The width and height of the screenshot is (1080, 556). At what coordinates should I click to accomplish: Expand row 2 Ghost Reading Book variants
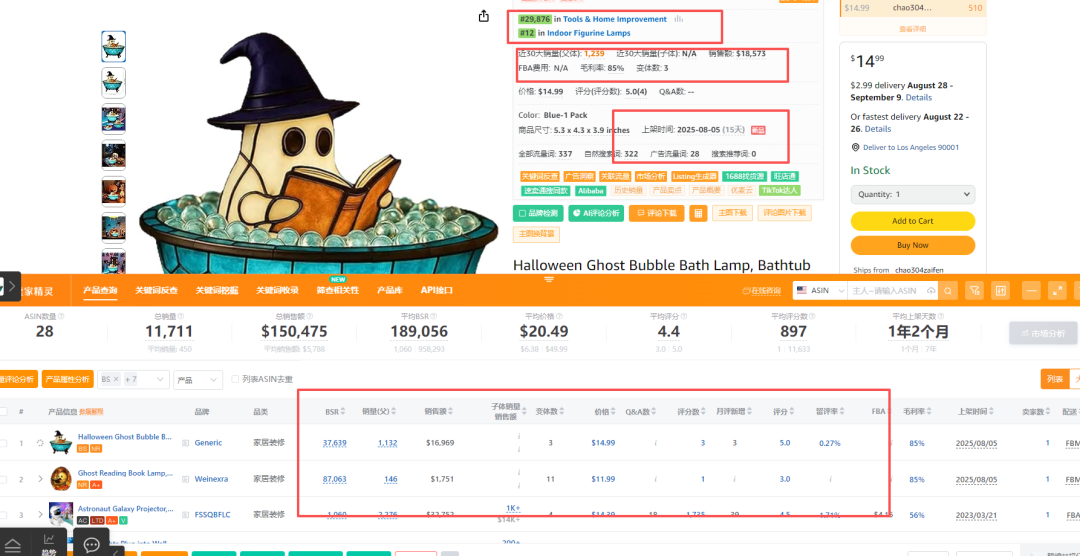[40, 479]
